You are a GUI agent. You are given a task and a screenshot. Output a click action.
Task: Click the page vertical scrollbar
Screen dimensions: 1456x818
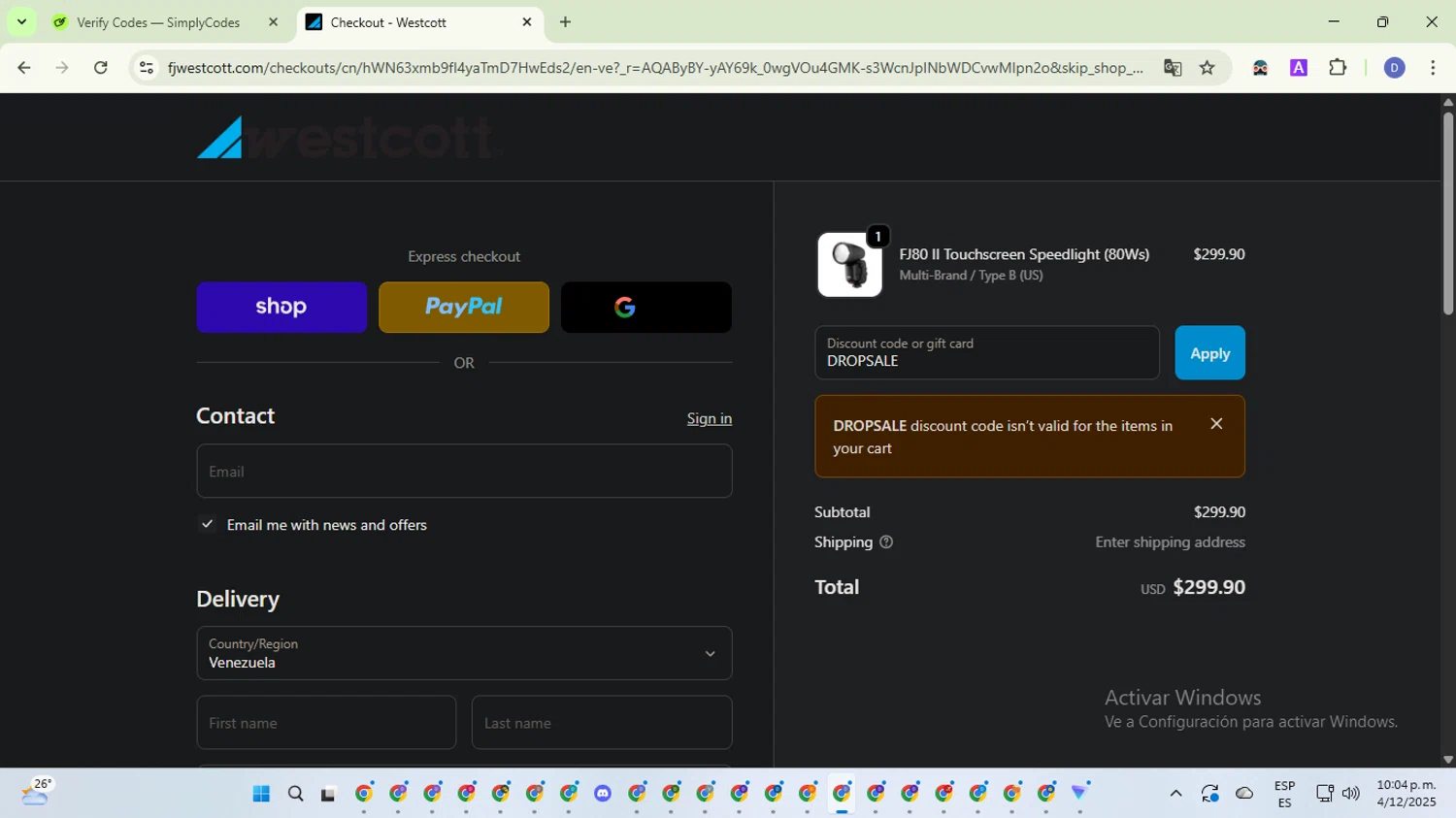pyautogui.click(x=1447, y=213)
